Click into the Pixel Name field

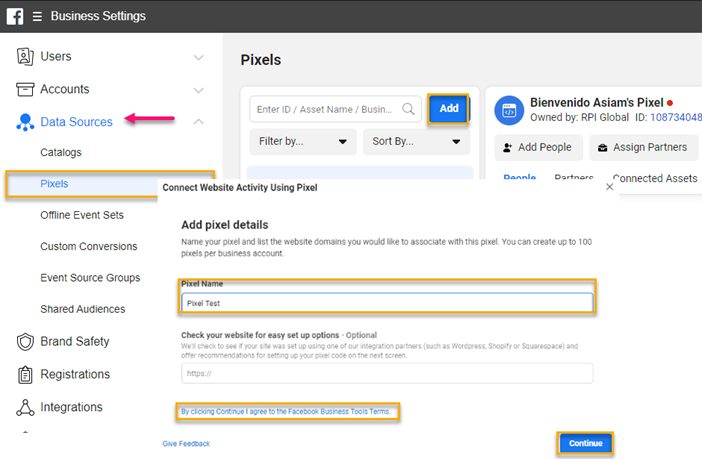coord(387,302)
